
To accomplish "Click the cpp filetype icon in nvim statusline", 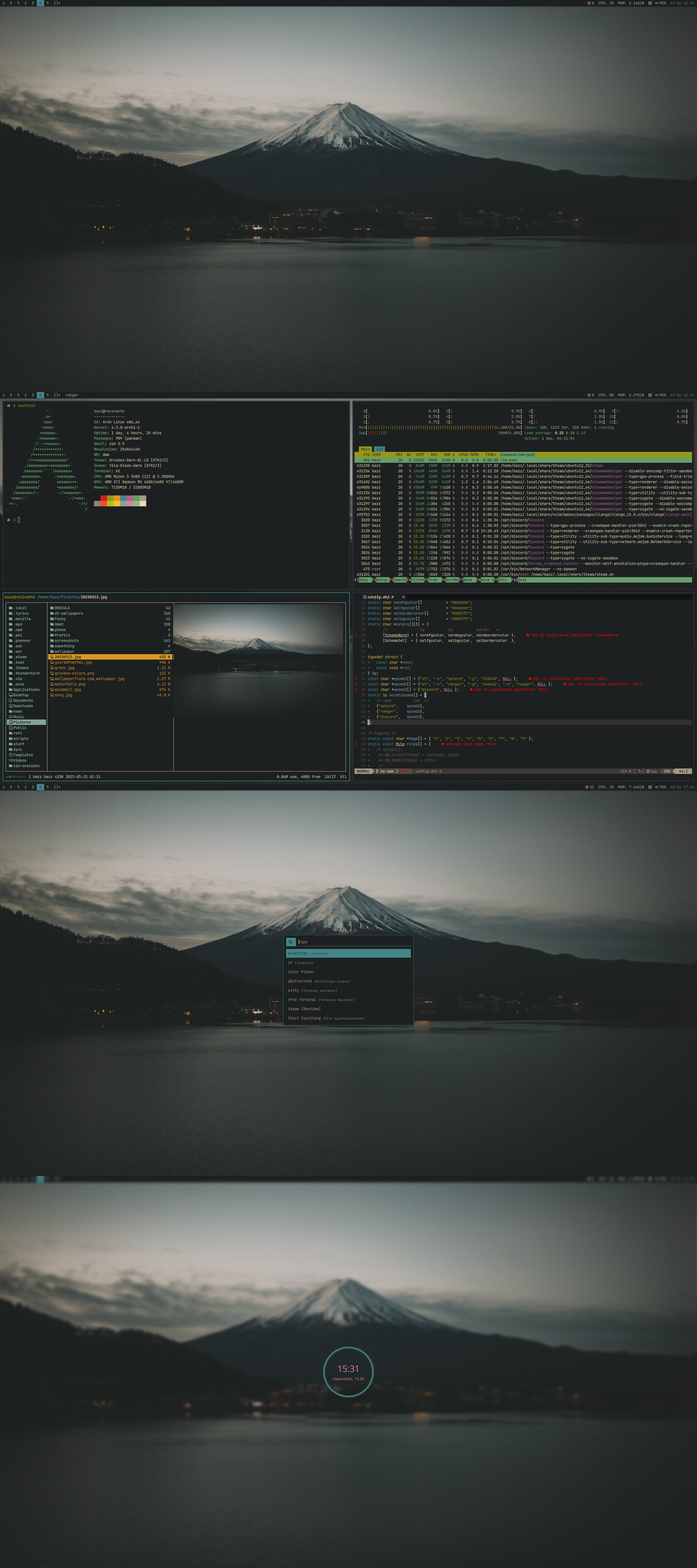I will pyautogui.click(x=648, y=771).
